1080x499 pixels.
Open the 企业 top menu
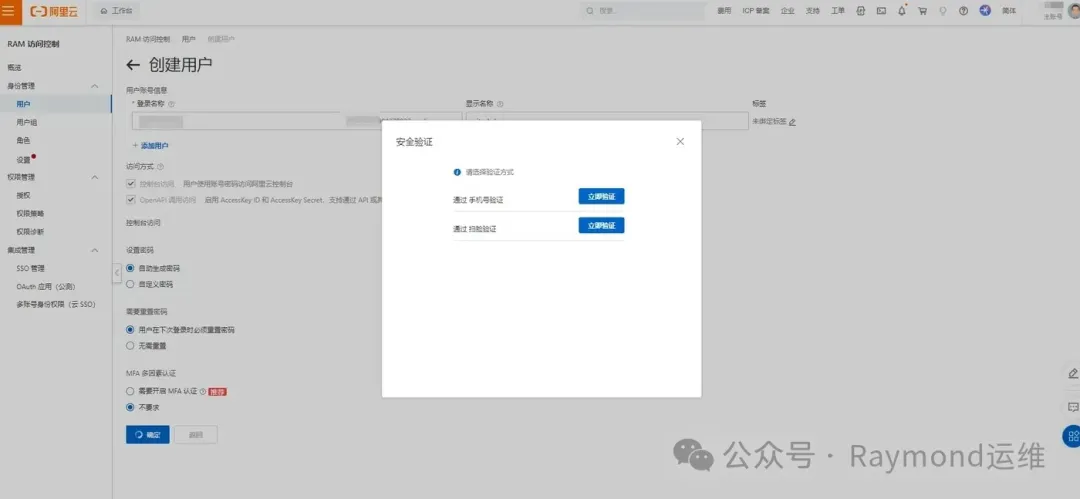788,11
